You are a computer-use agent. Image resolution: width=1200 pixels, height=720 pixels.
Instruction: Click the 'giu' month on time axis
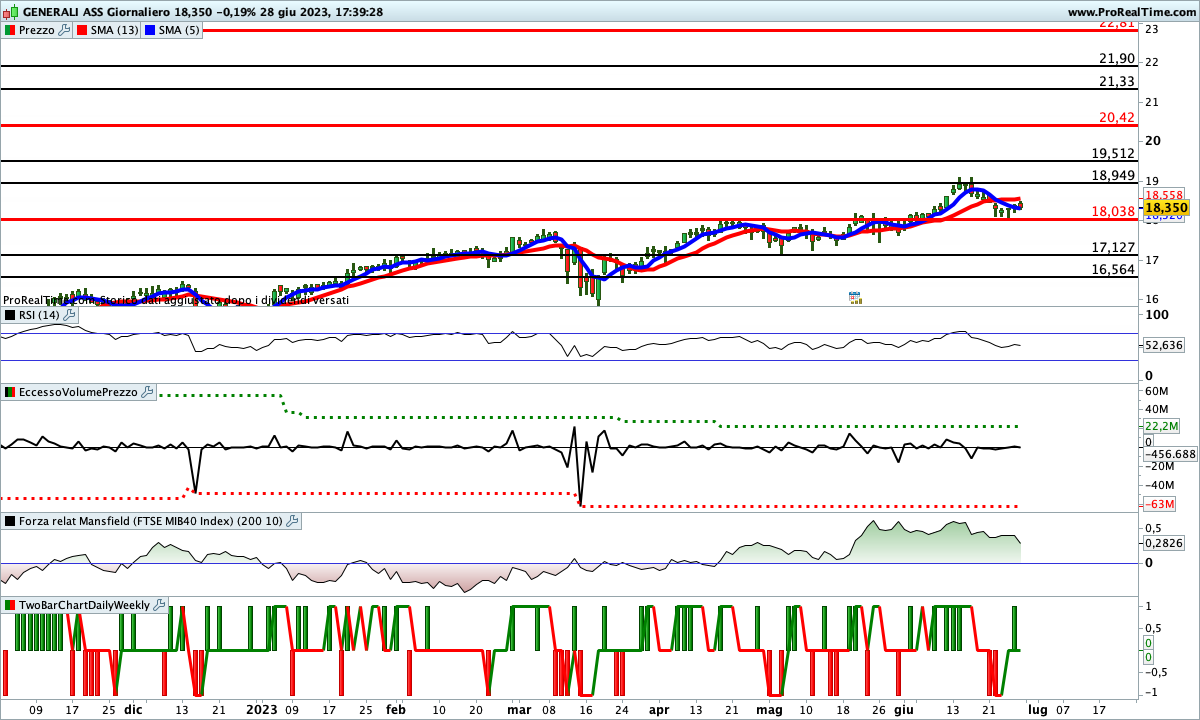[903, 709]
